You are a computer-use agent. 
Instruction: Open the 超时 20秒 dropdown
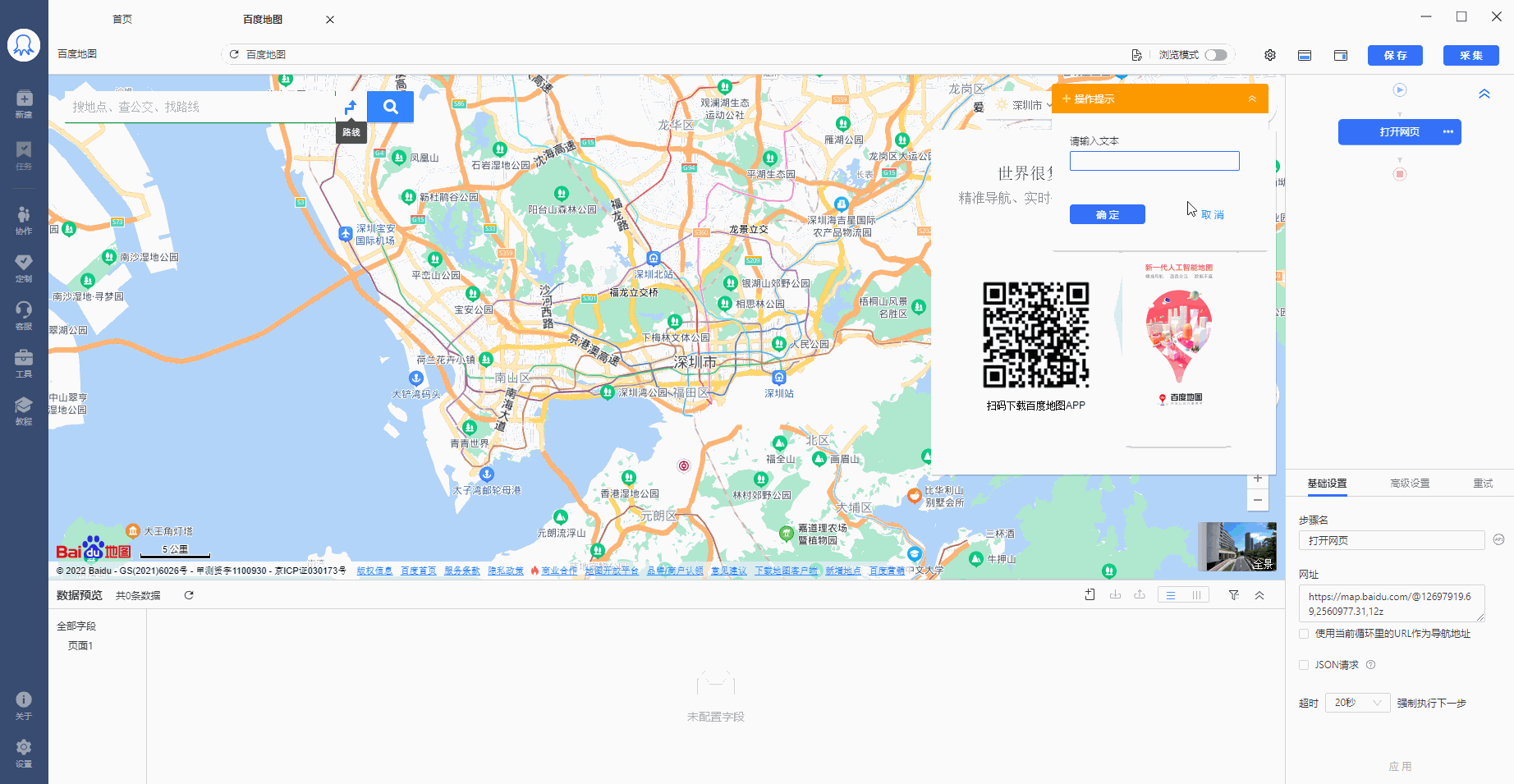(1357, 703)
